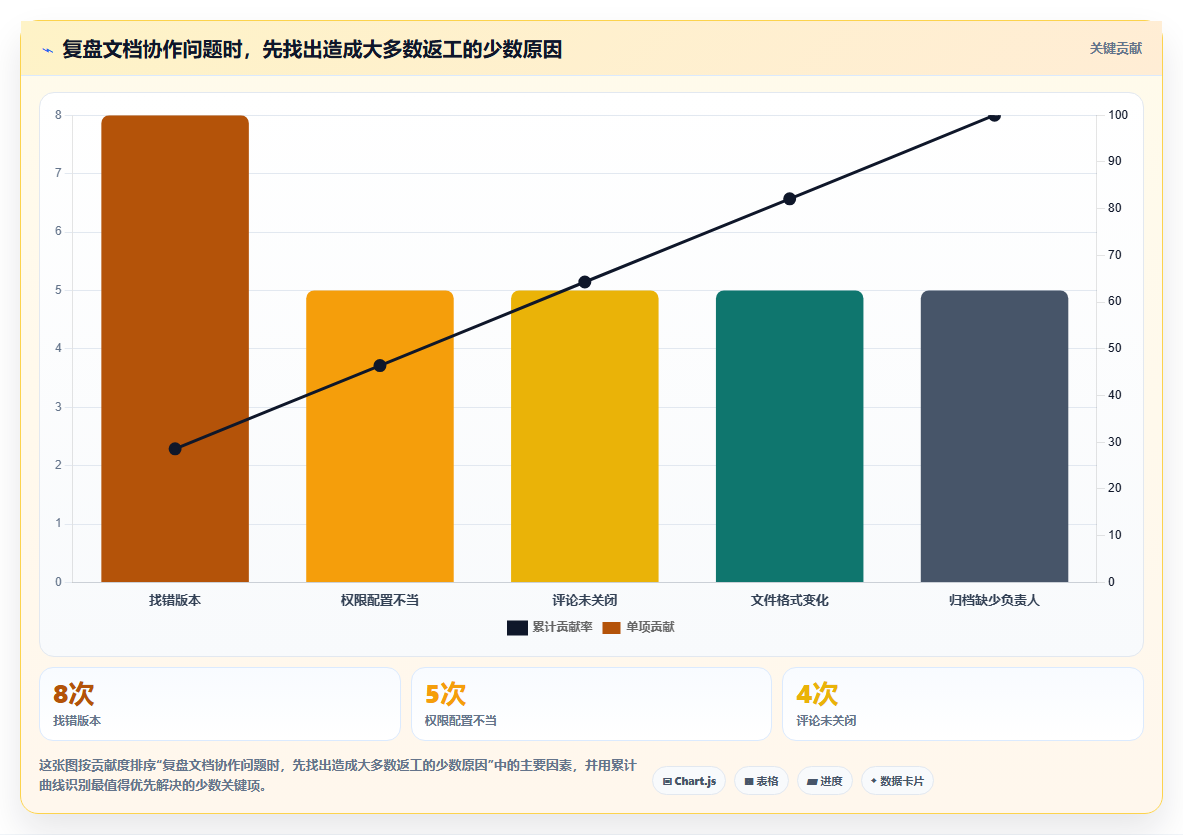Screen dimensions: 1183x835
Task: Click the 单项贡献 legend label
Action: (x=650, y=627)
